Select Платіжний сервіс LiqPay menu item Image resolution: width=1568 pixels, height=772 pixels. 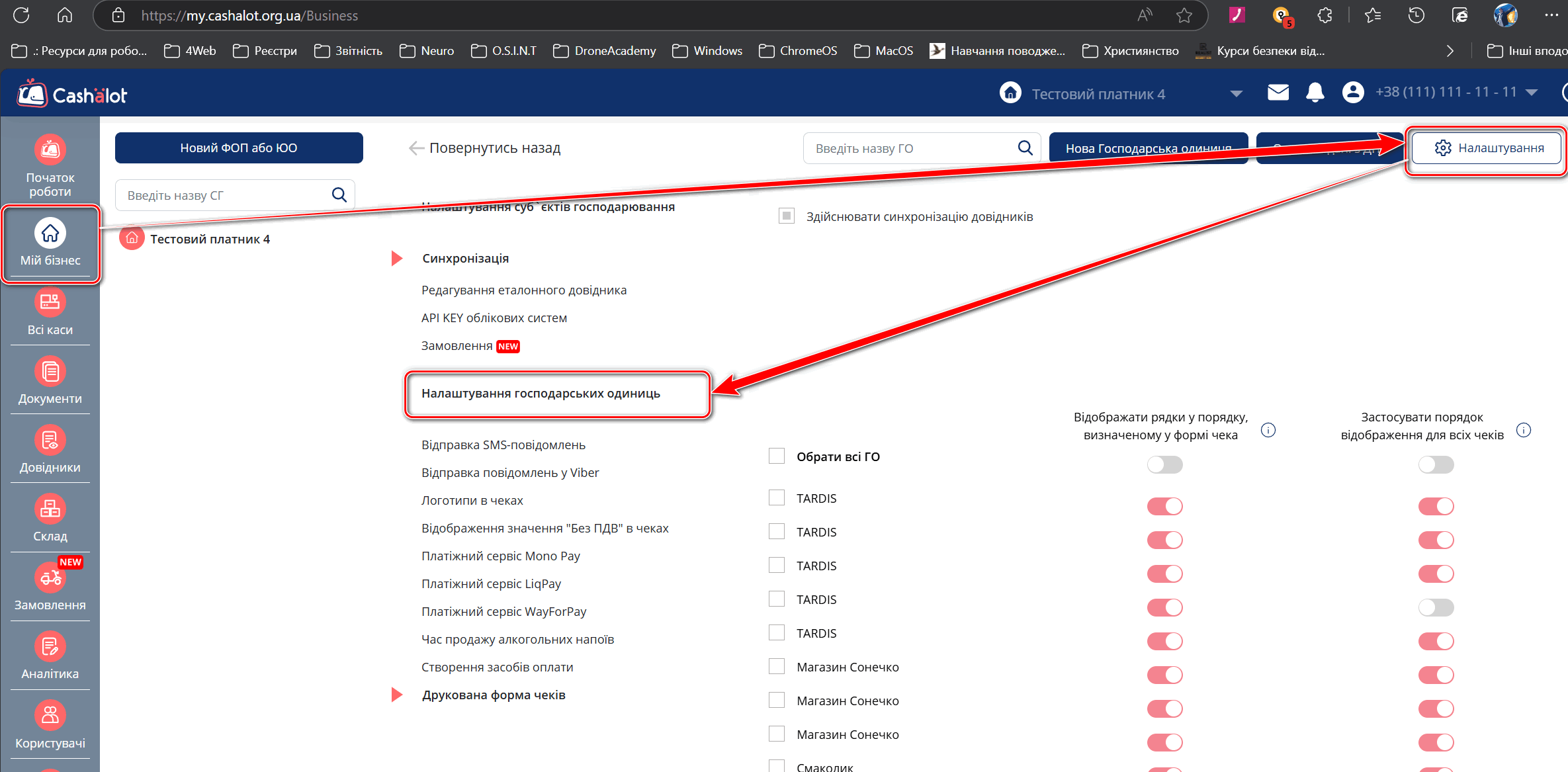[x=491, y=584]
